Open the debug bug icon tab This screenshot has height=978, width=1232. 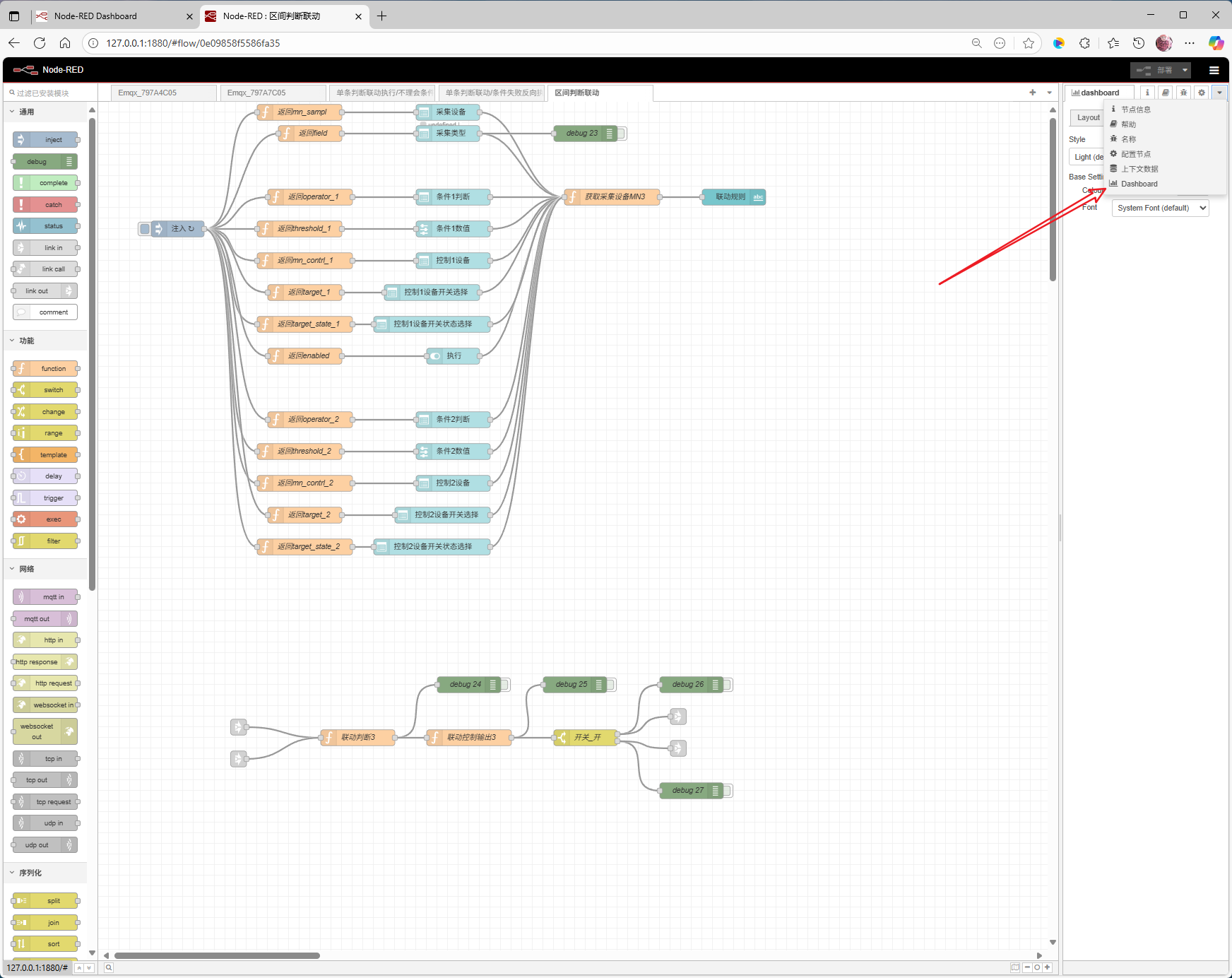(x=1183, y=93)
